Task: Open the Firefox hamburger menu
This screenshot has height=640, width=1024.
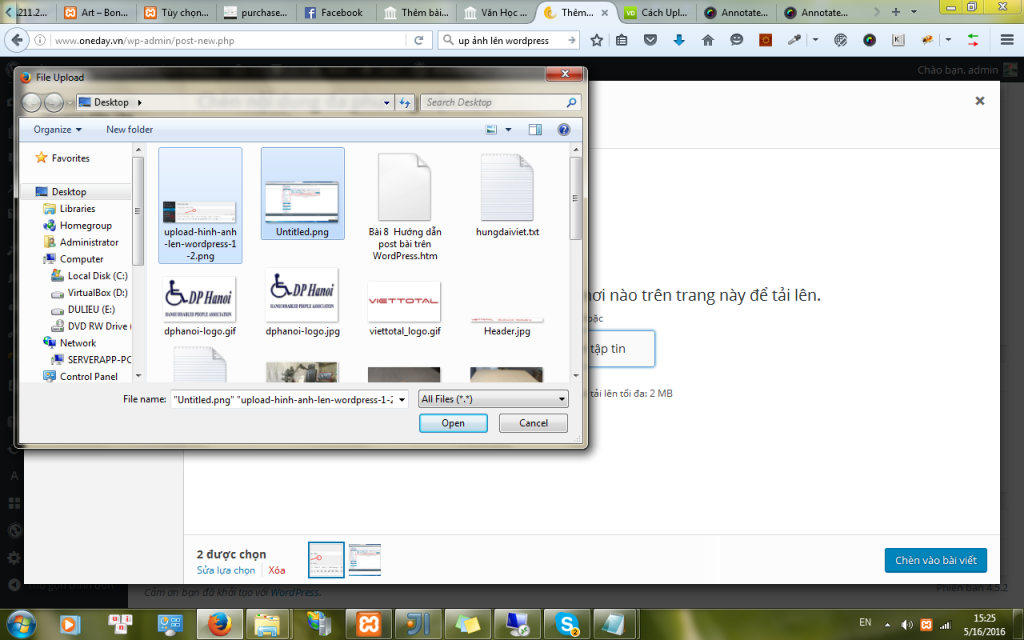Action: 1007,40
